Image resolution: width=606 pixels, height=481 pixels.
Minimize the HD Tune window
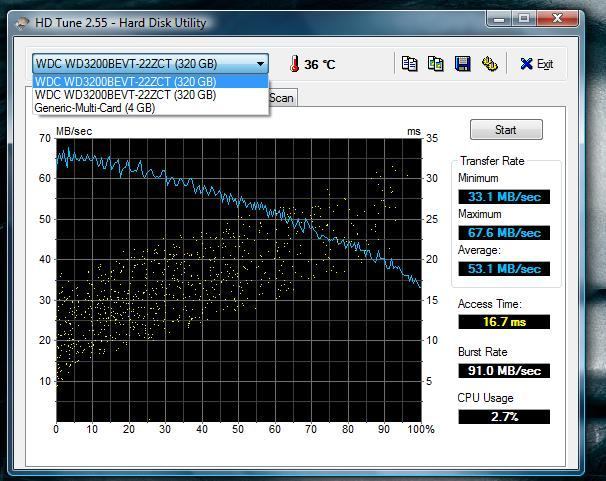[x=499, y=18]
